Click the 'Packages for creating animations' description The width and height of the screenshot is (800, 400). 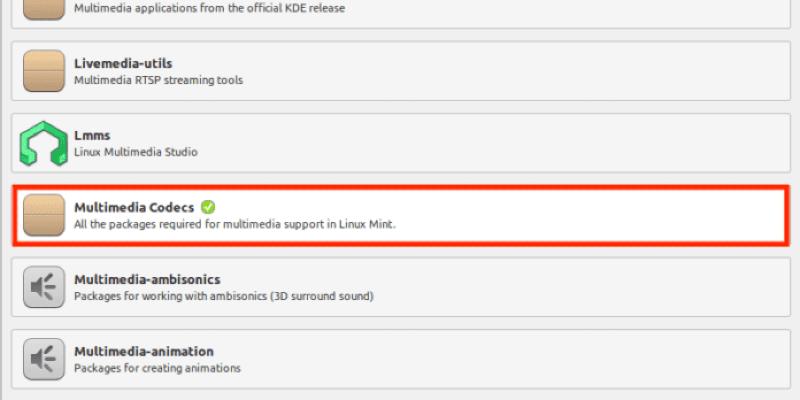pyautogui.click(x=157, y=368)
